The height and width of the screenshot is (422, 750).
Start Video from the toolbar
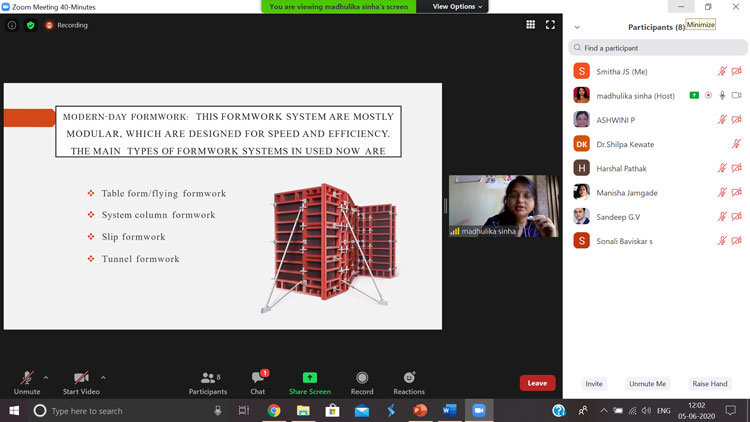(81, 383)
